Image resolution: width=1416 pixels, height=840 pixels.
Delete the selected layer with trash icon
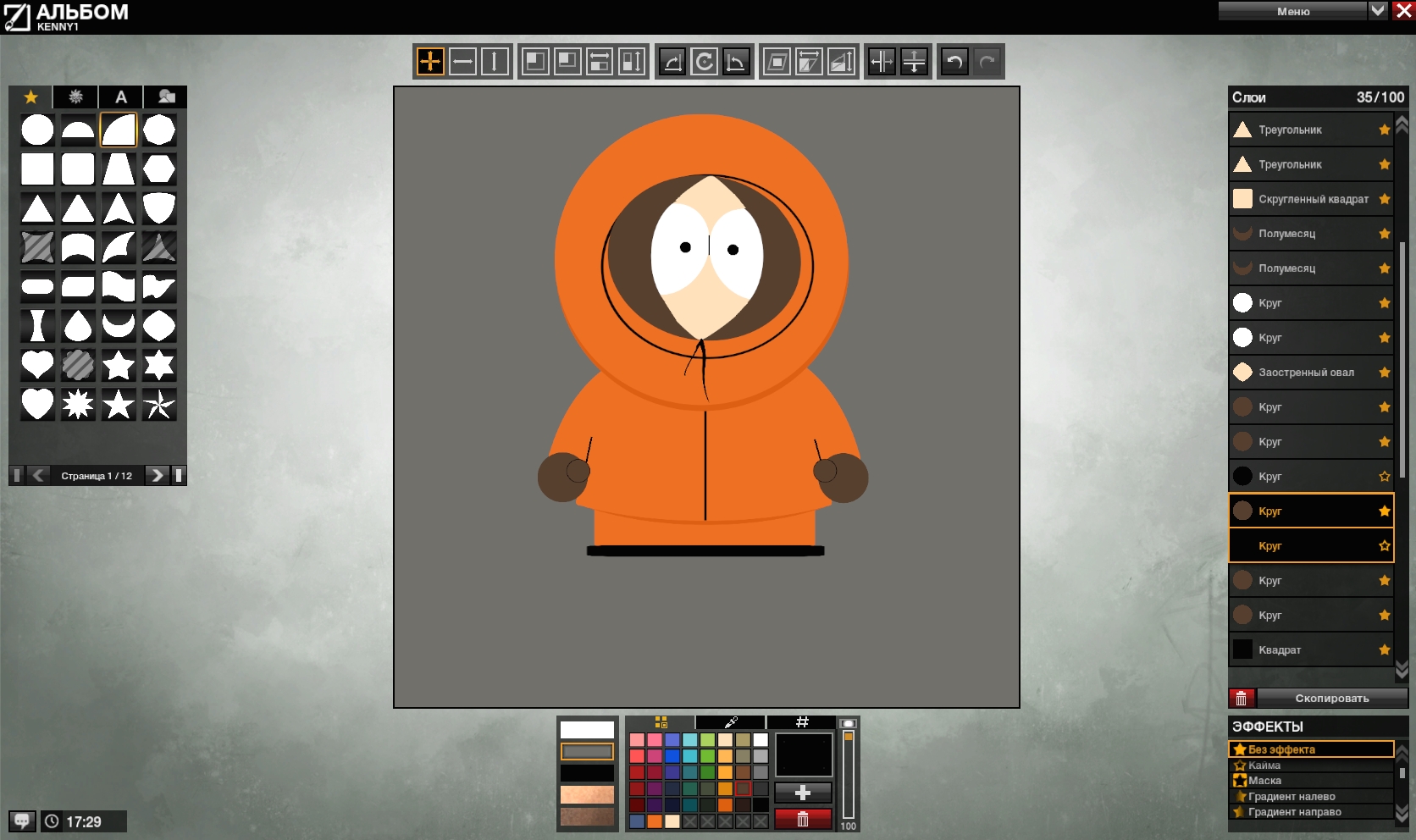tap(1242, 698)
